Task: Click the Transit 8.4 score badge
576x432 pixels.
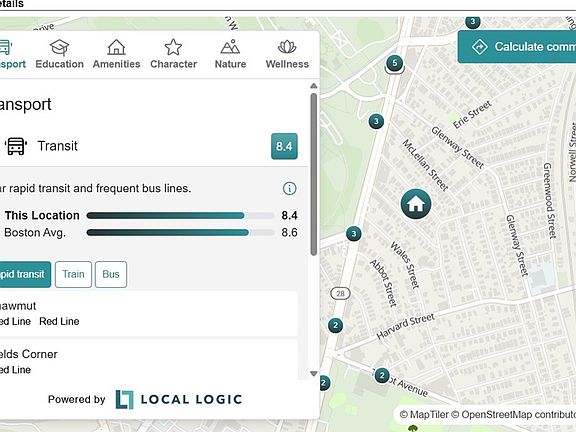Action: pyautogui.click(x=284, y=146)
